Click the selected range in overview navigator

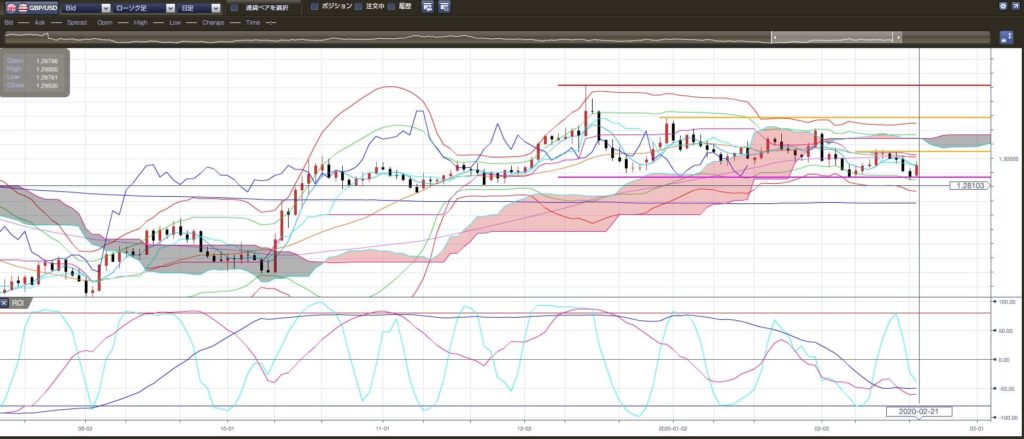837,37
